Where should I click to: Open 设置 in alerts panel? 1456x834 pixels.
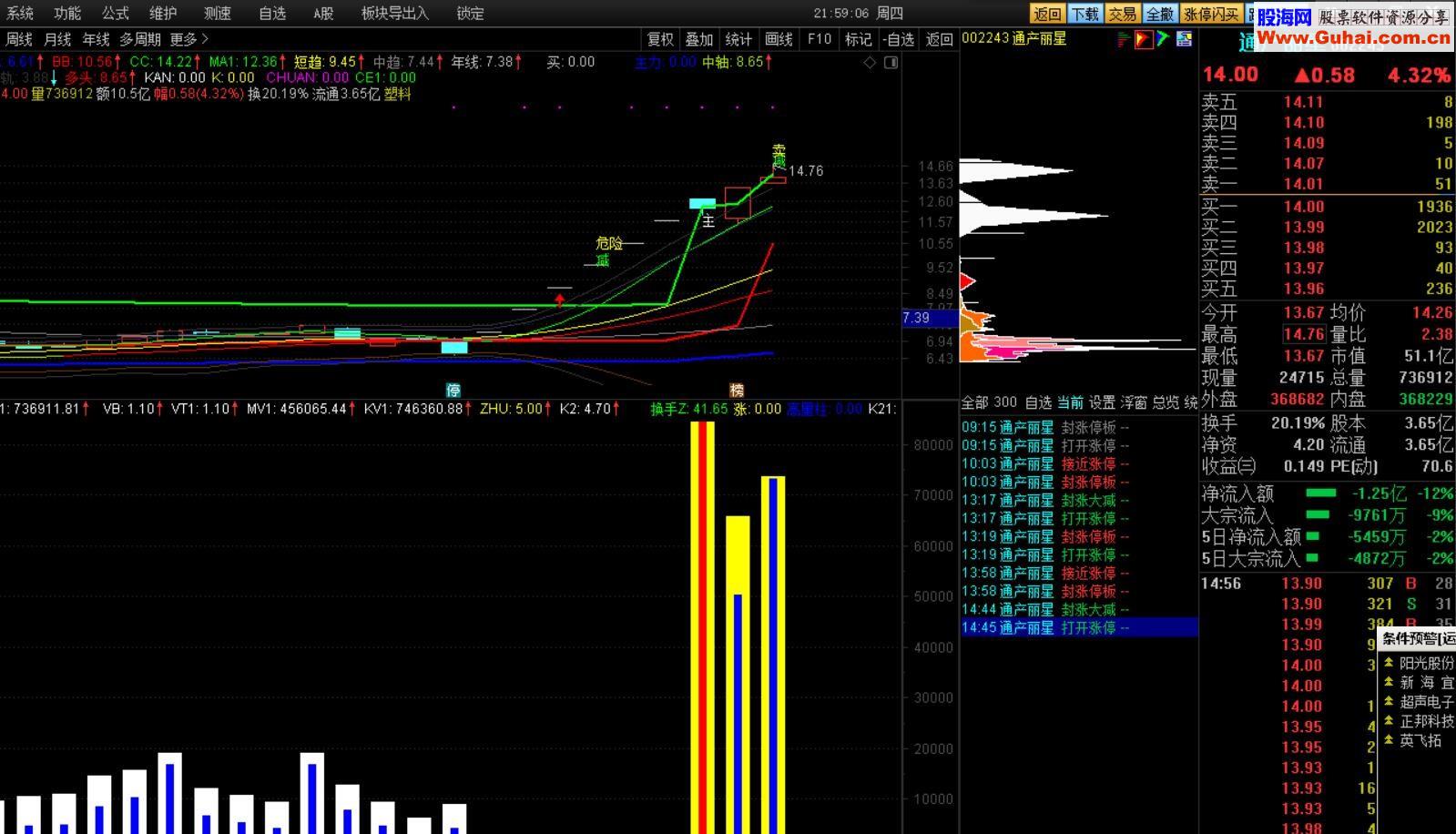[1102, 402]
